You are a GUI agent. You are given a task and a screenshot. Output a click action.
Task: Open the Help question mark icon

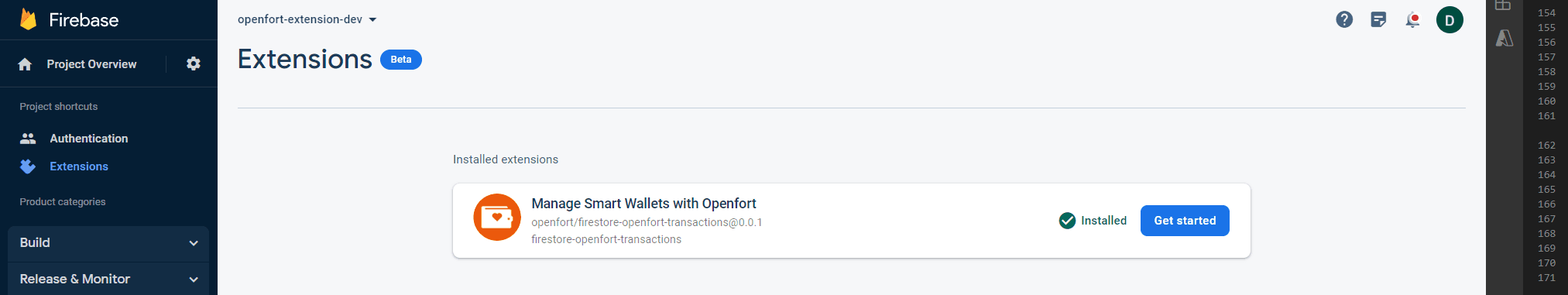pyautogui.click(x=1344, y=19)
